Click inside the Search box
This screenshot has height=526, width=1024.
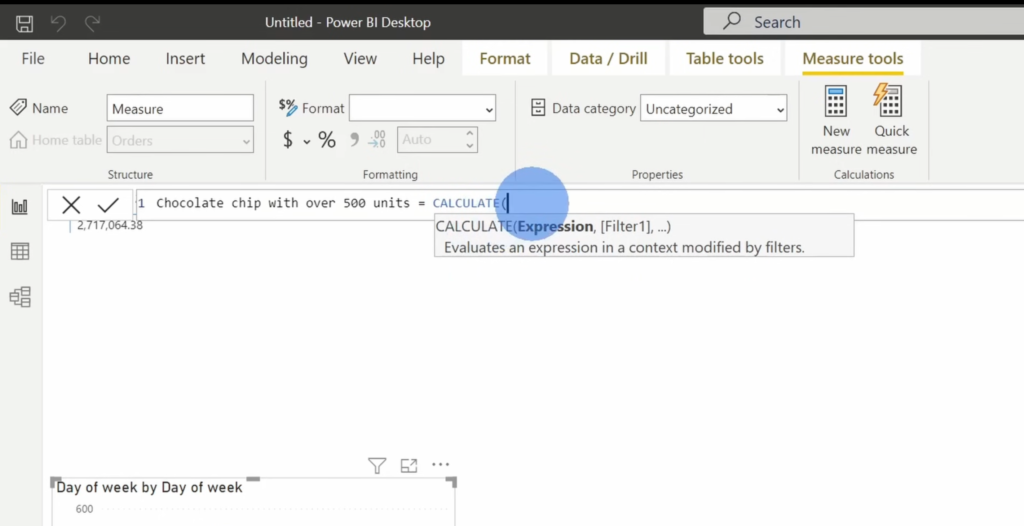coord(863,22)
